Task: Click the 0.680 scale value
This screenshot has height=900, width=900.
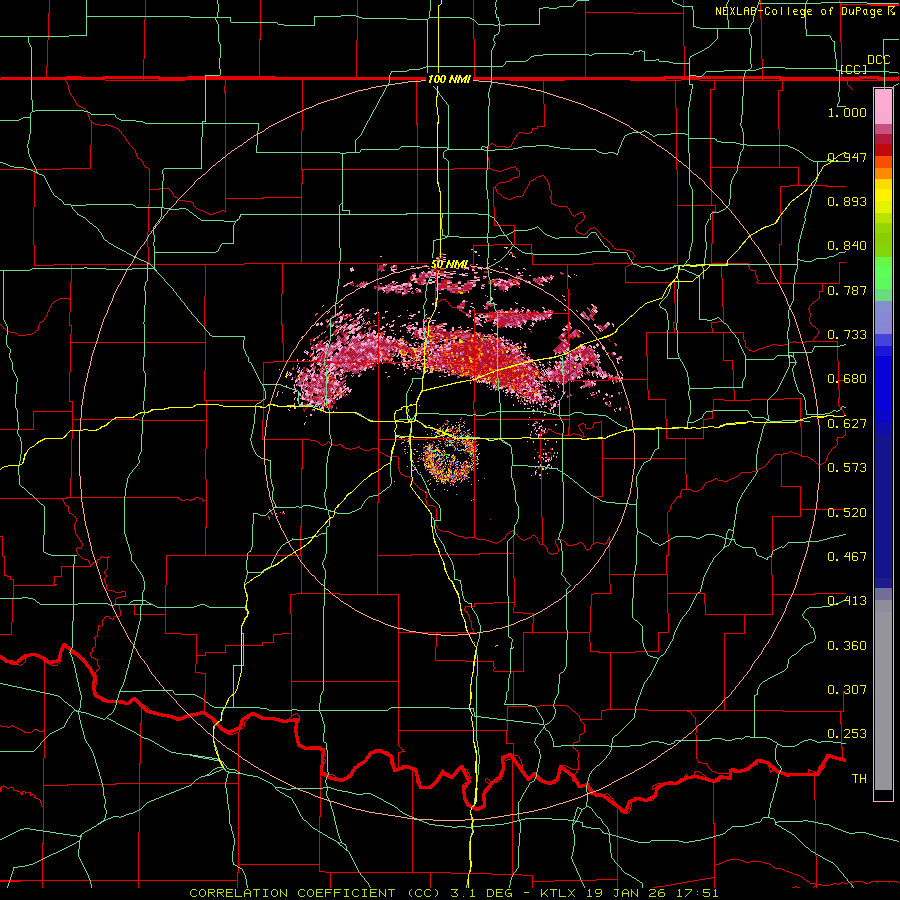Action: point(847,379)
